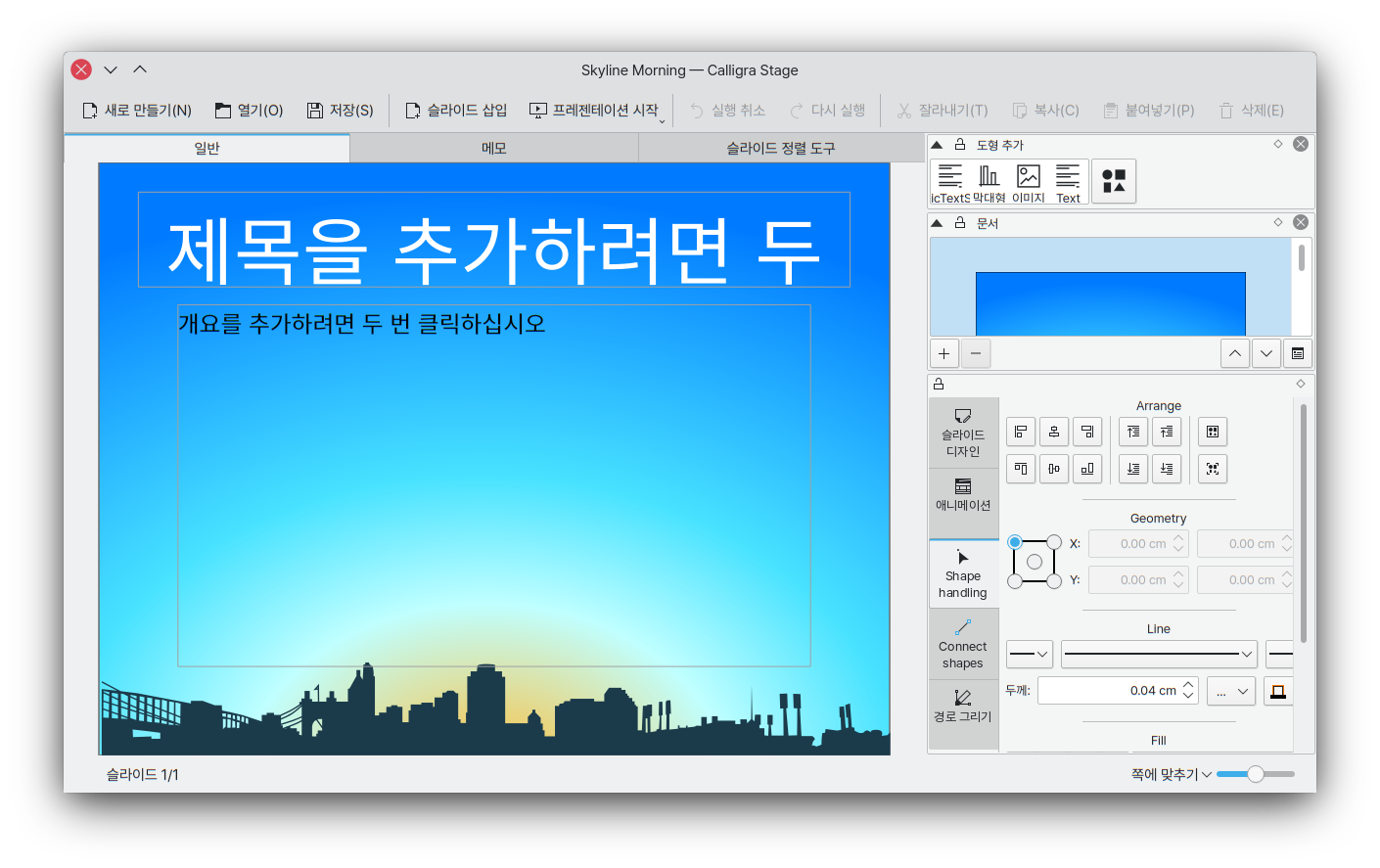Open the 슬라이드 디자인 tool

(x=963, y=433)
